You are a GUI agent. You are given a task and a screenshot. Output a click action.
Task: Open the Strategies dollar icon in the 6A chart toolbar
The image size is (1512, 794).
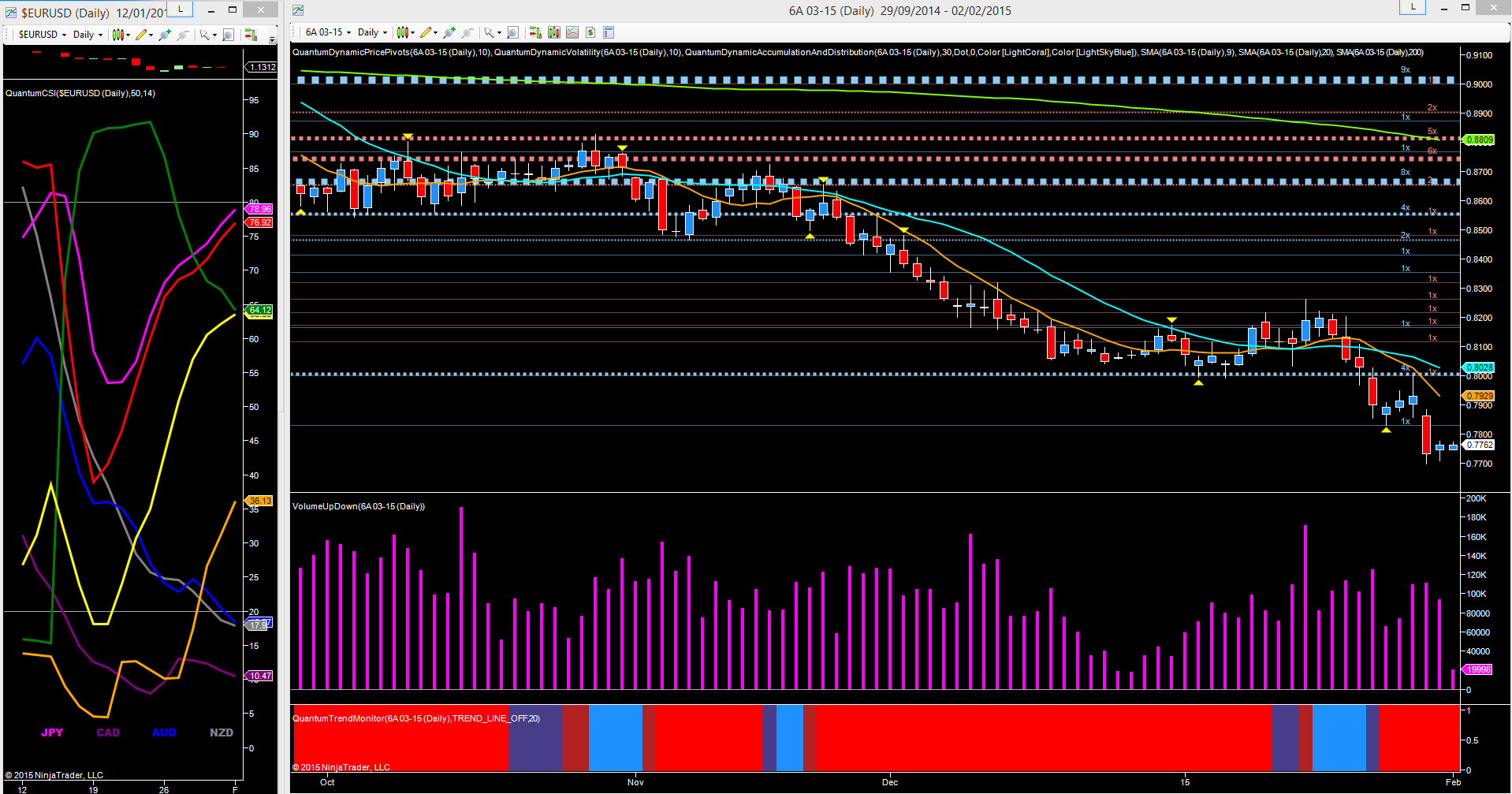590,32
